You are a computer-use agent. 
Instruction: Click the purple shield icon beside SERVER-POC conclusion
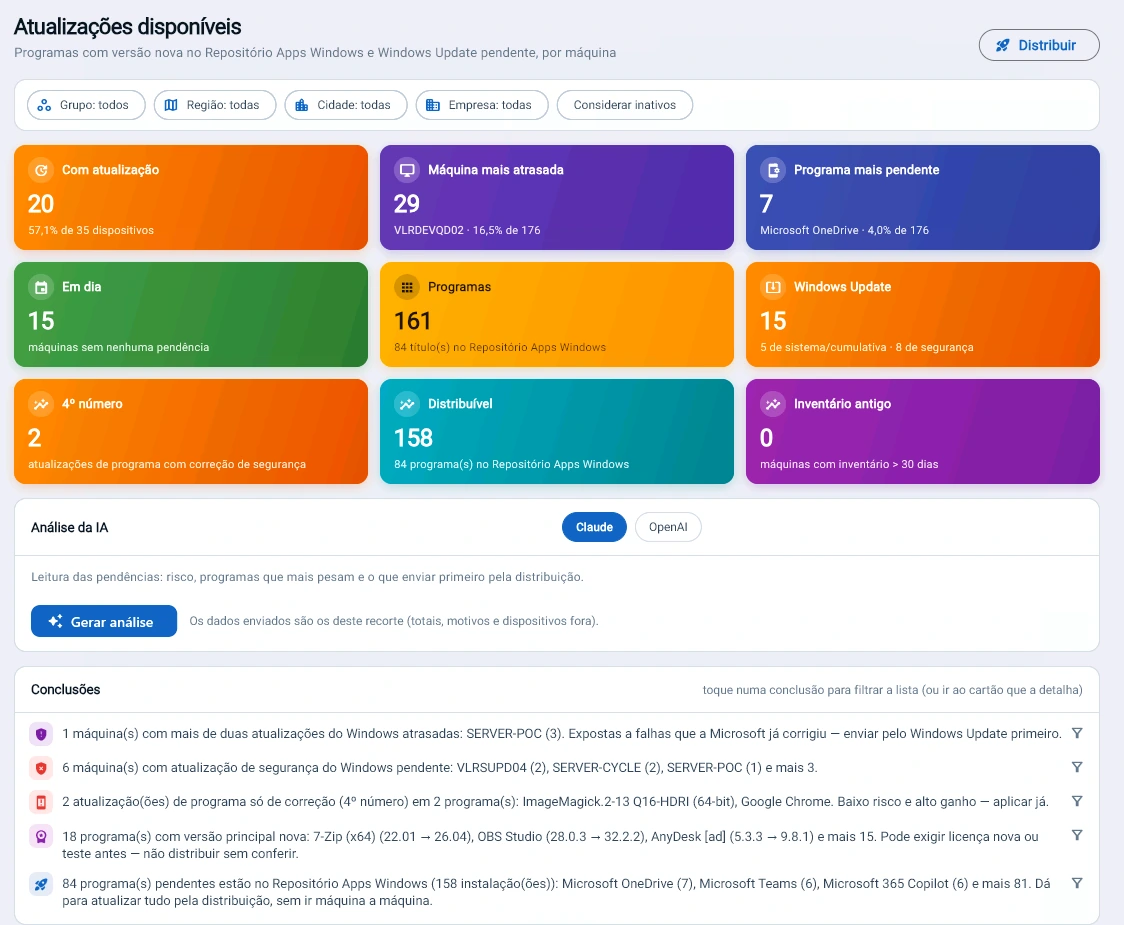tap(41, 734)
